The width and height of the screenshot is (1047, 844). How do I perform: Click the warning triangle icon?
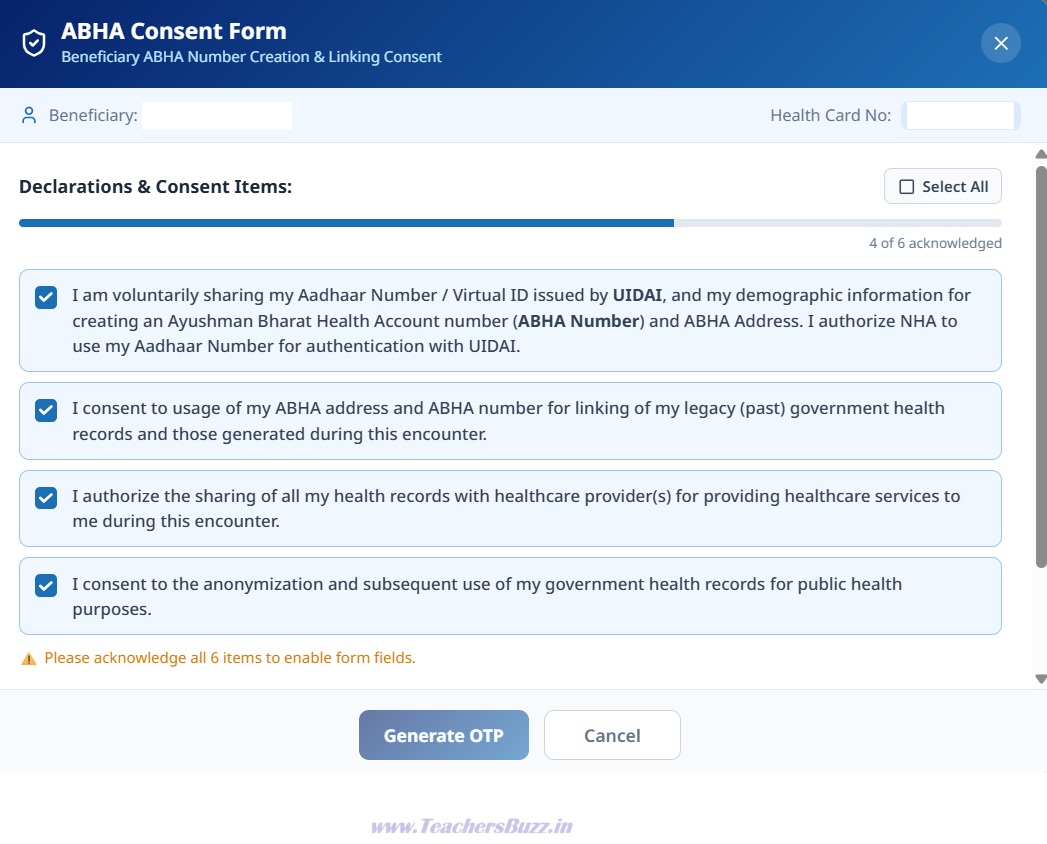coord(29,658)
